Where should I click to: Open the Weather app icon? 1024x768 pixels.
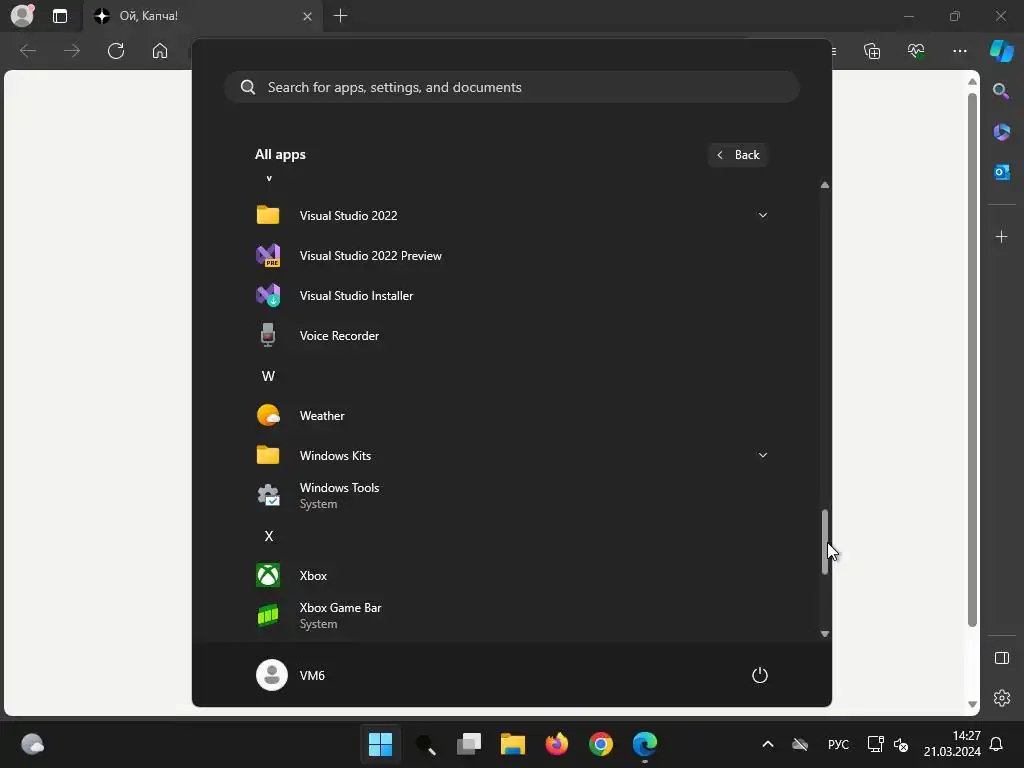(x=268, y=415)
